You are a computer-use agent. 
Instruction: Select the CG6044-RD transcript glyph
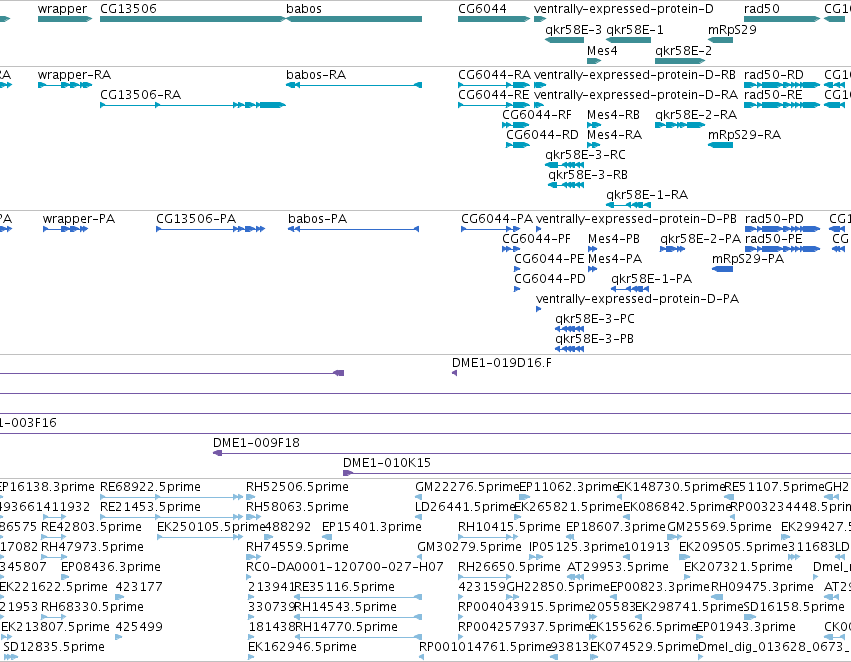pyautogui.click(x=518, y=145)
